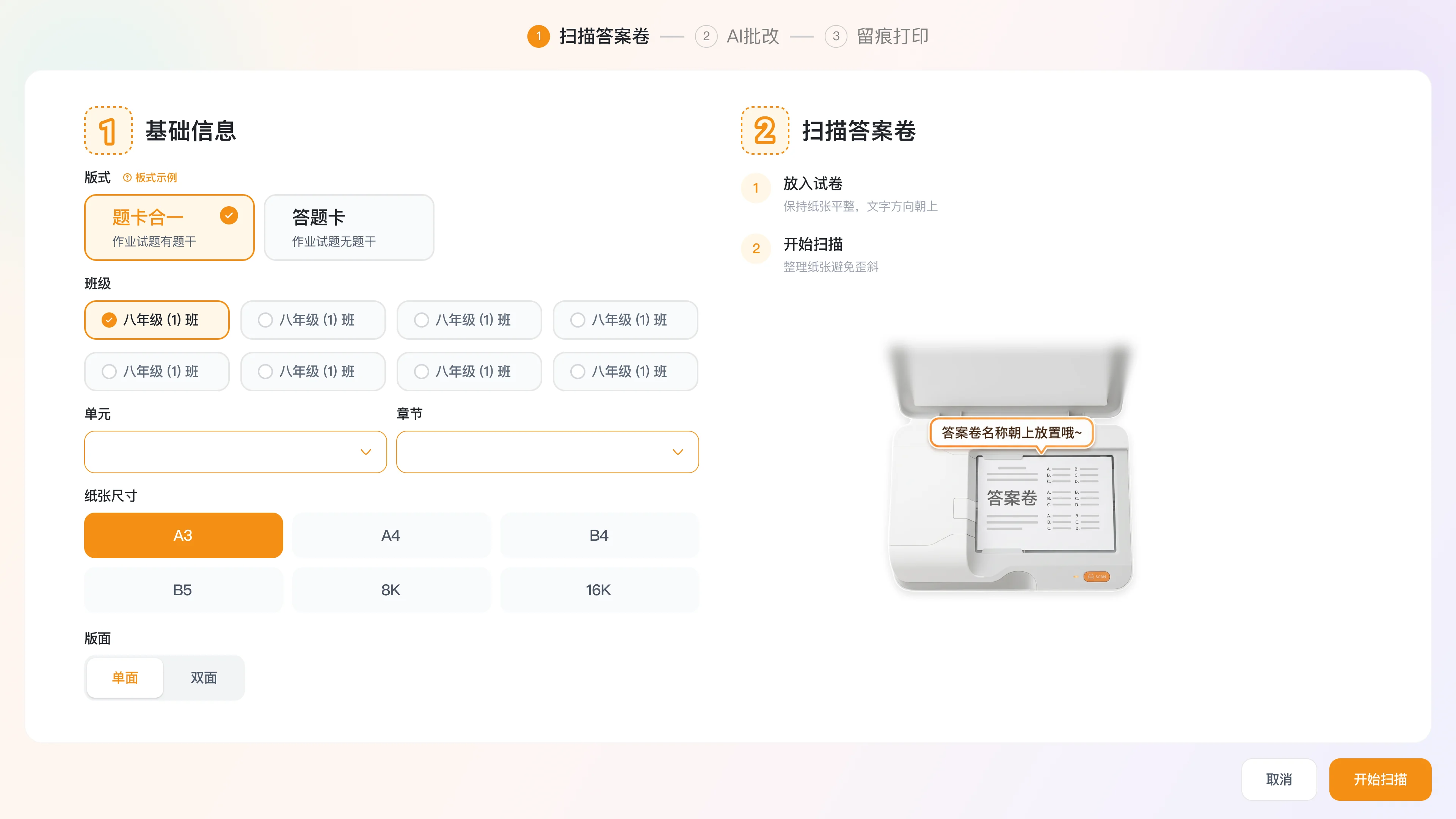Viewport: 1456px width, 819px height.
Task: Choose 8K paper size
Action: [x=391, y=590]
